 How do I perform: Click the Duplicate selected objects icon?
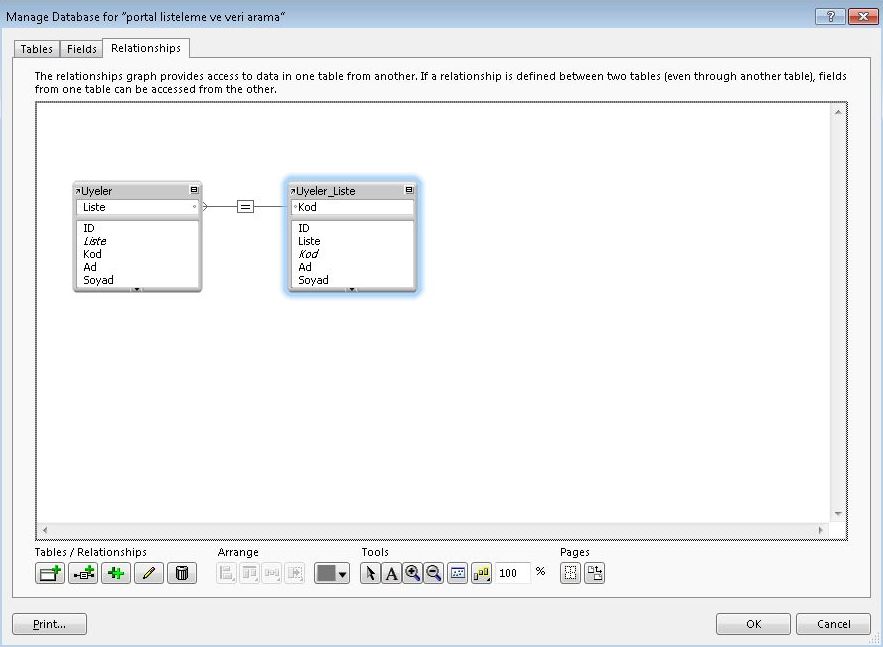pos(115,573)
